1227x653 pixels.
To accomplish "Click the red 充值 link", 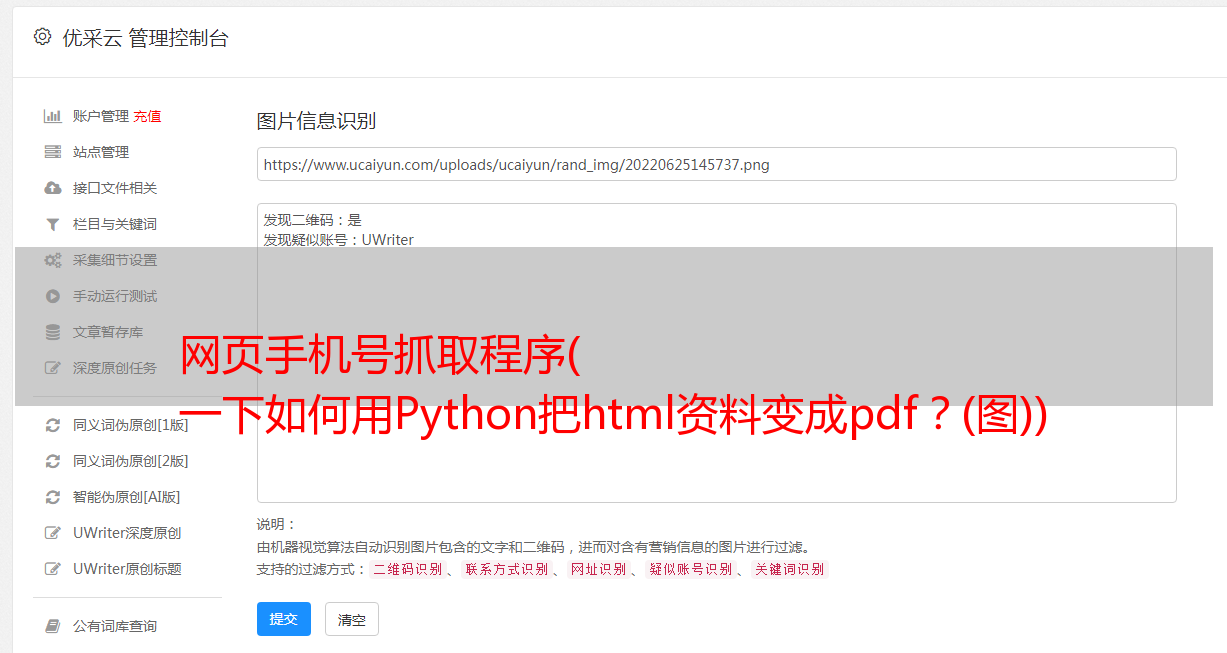I will (x=147, y=116).
